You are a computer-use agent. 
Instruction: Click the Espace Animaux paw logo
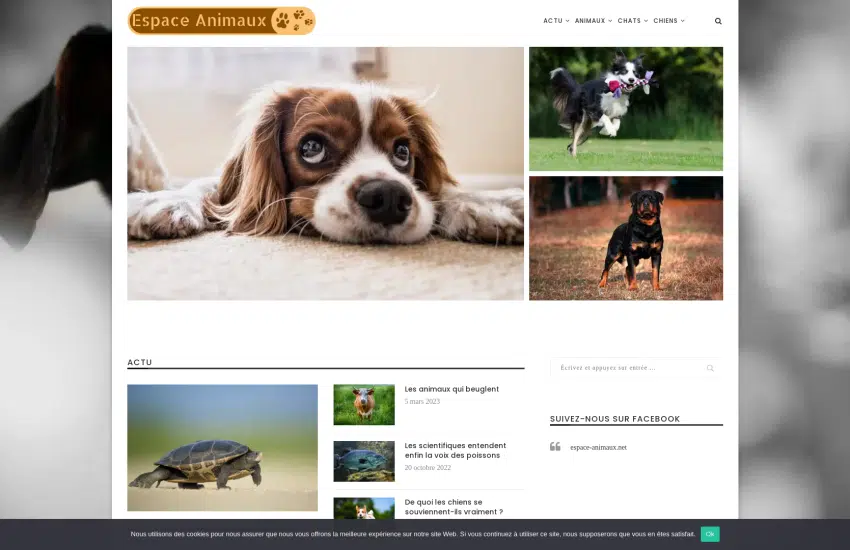221,21
